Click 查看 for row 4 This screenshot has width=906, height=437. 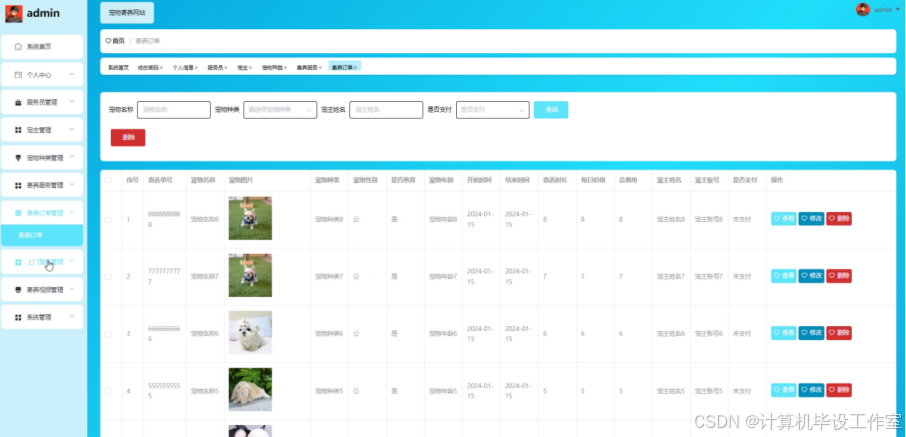click(784, 390)
